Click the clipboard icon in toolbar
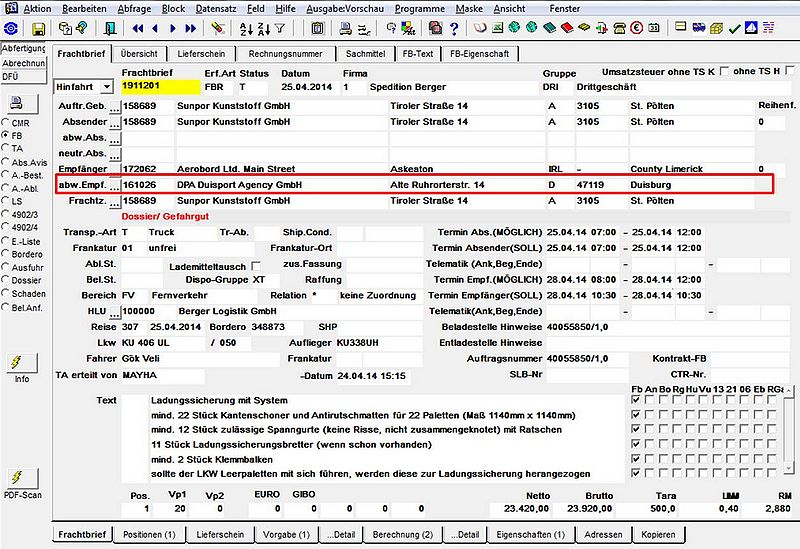The image size is (800, 549). click(317, 29)
